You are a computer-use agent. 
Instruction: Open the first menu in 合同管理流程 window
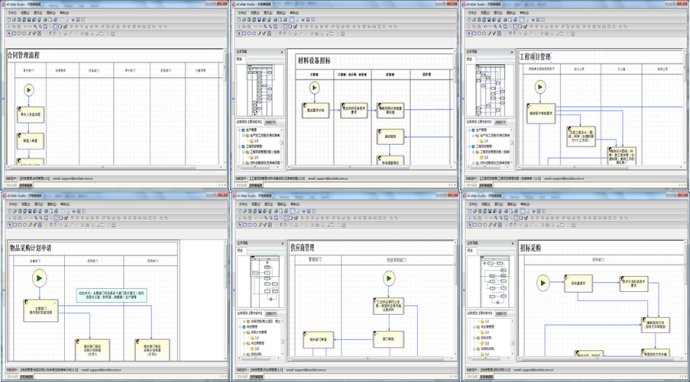(x=13, y=13)
